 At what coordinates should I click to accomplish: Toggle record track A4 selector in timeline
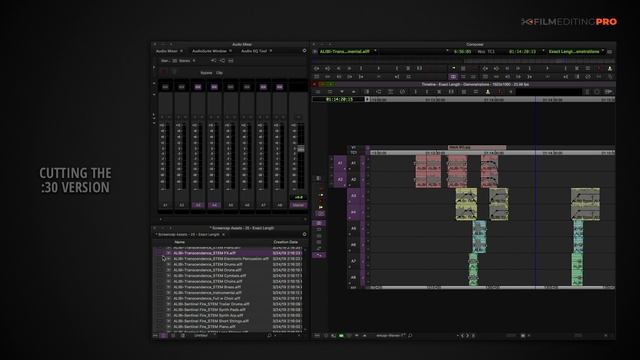[x=353, y=212]
